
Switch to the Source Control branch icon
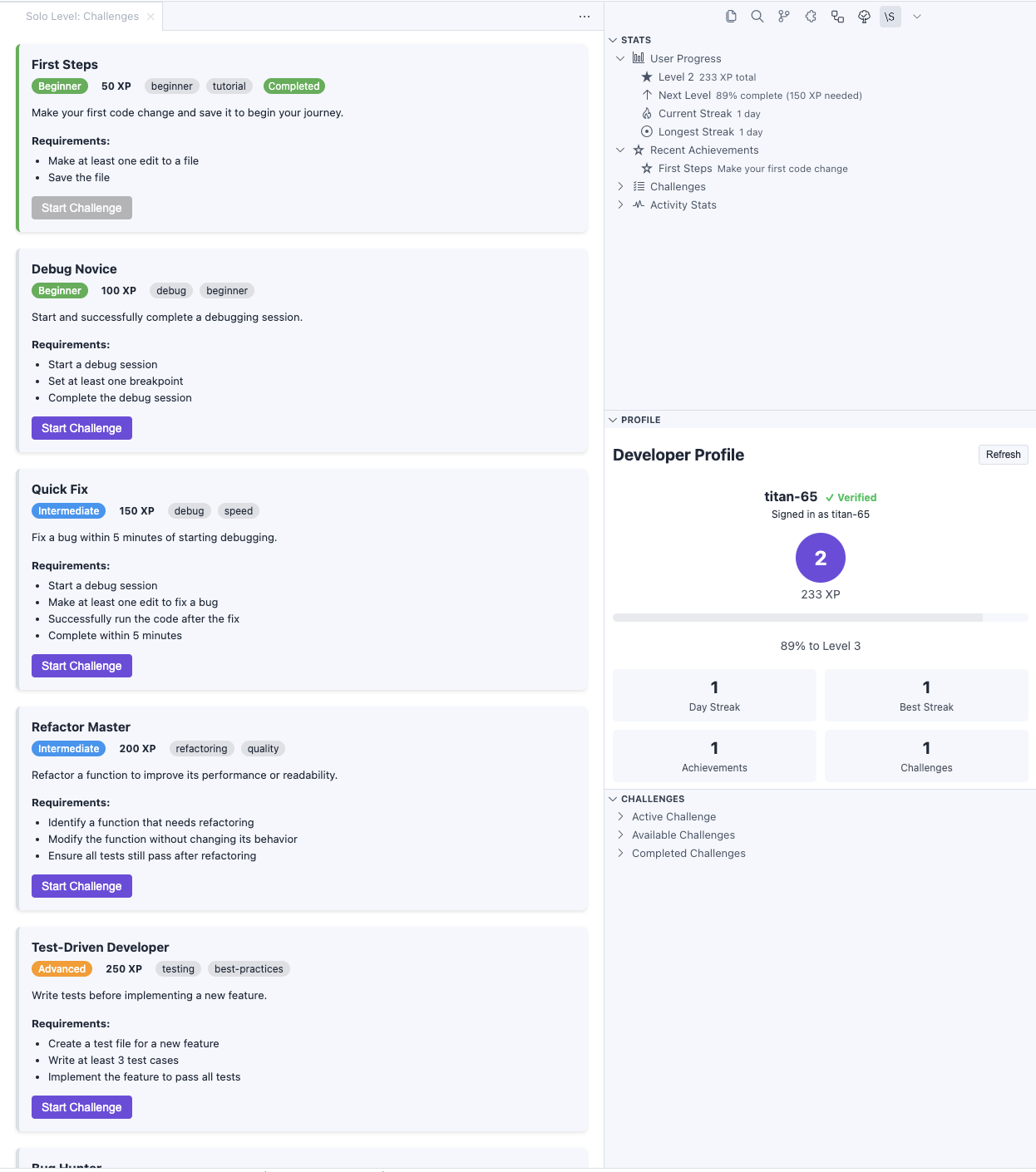784,17
